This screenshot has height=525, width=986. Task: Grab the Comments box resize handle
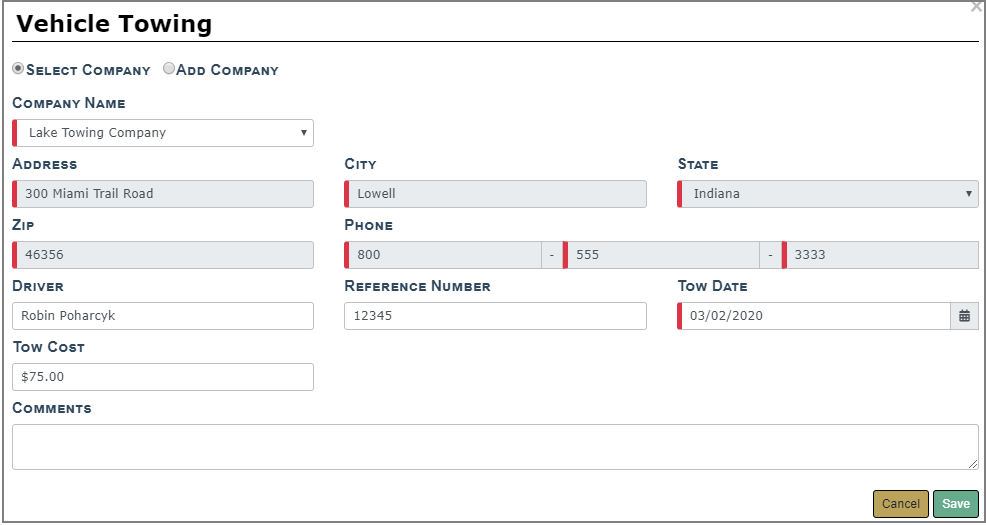point(973,464)
